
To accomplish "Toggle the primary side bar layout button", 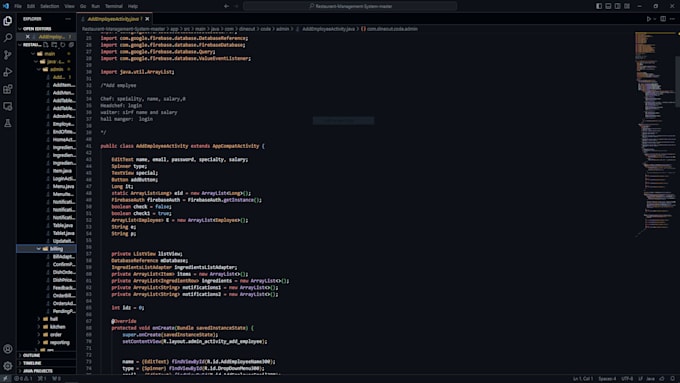I will click(x=599, y=6).
